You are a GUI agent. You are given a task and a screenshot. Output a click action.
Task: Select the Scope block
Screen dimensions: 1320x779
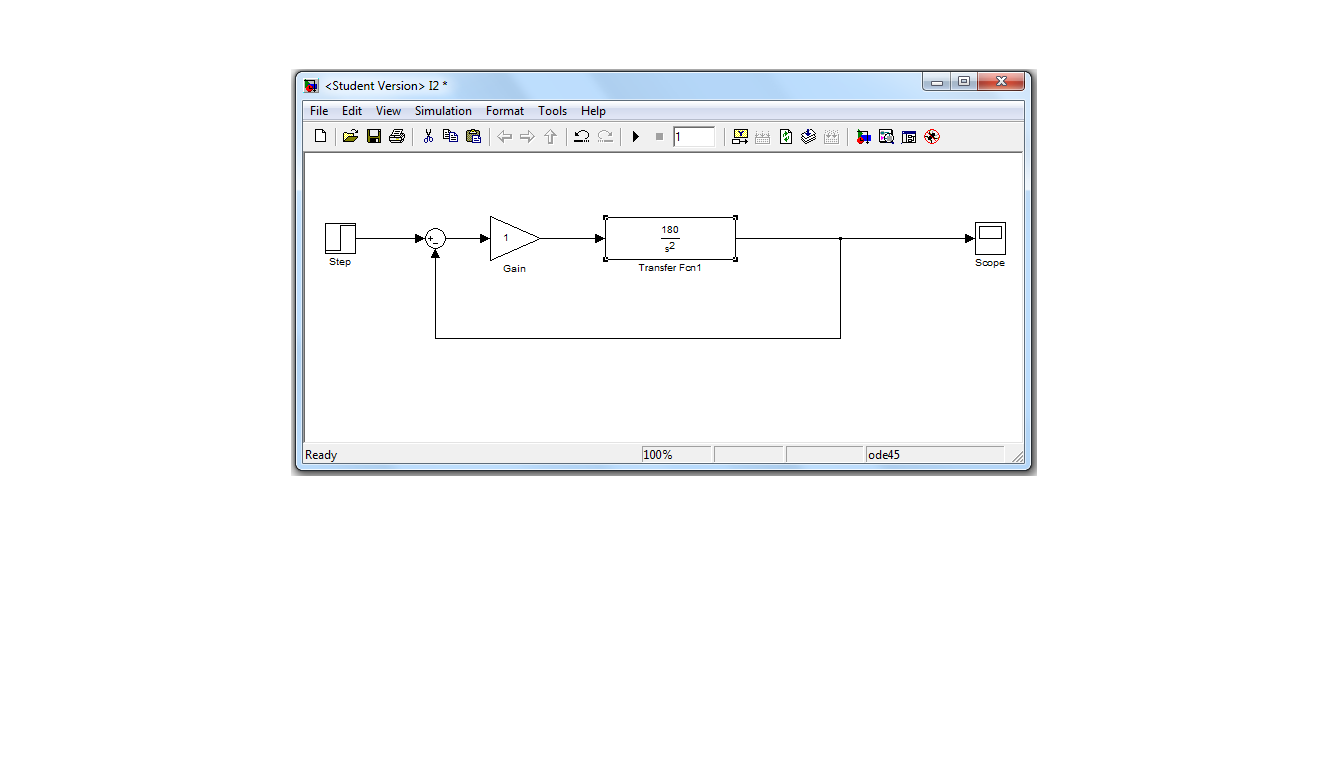(990, 238)
